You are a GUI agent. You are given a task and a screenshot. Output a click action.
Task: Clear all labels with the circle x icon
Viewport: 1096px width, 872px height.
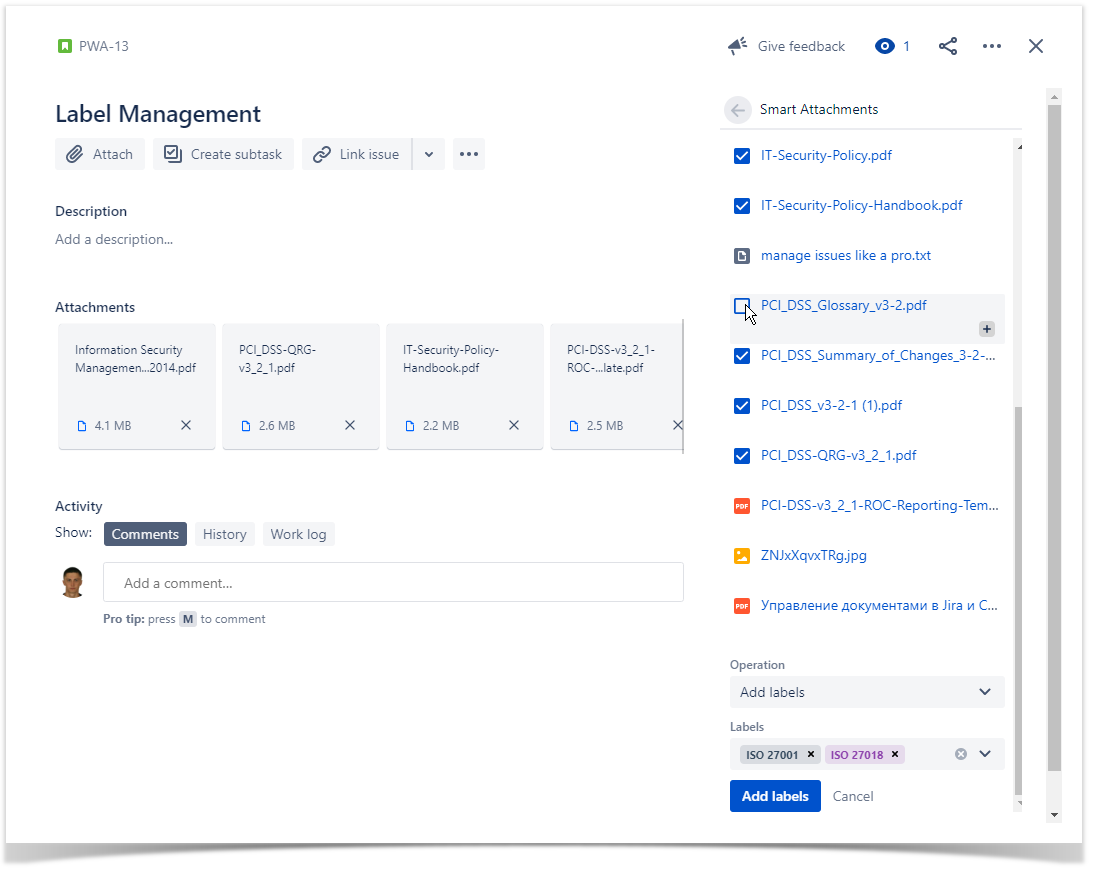[x=961, y=754]
